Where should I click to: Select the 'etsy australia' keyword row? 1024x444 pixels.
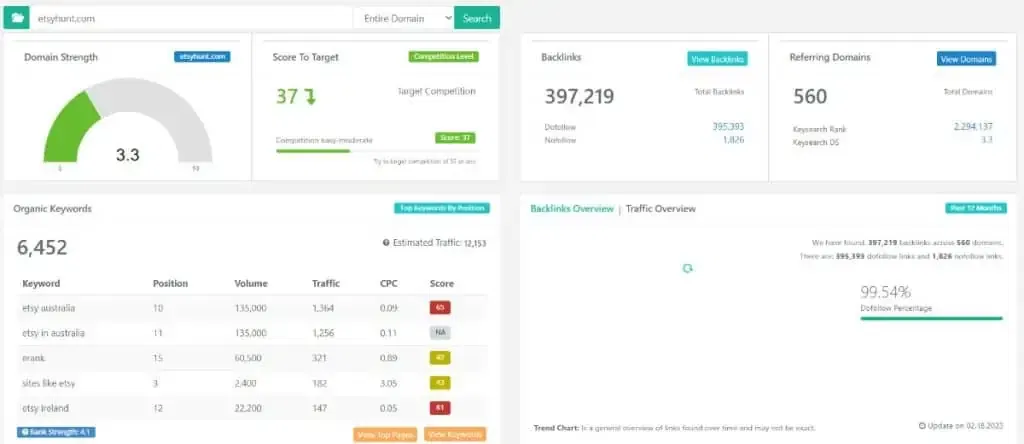251,308
